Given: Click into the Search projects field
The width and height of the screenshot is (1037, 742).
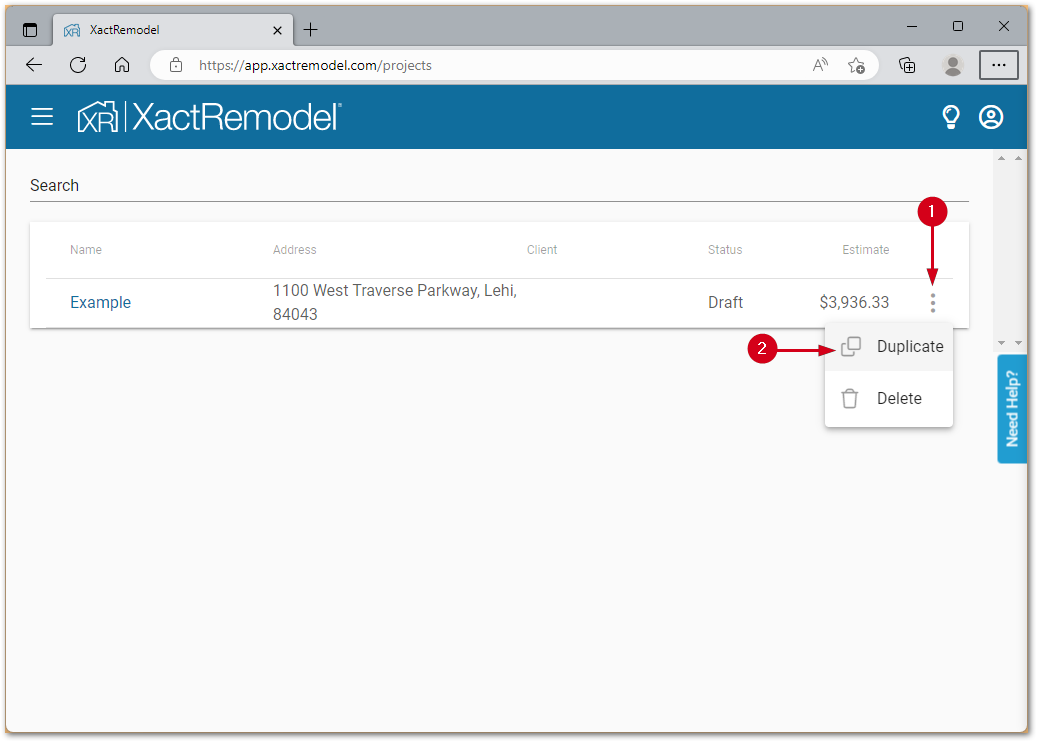Looking at the screenshot, I should coord(498,186).
